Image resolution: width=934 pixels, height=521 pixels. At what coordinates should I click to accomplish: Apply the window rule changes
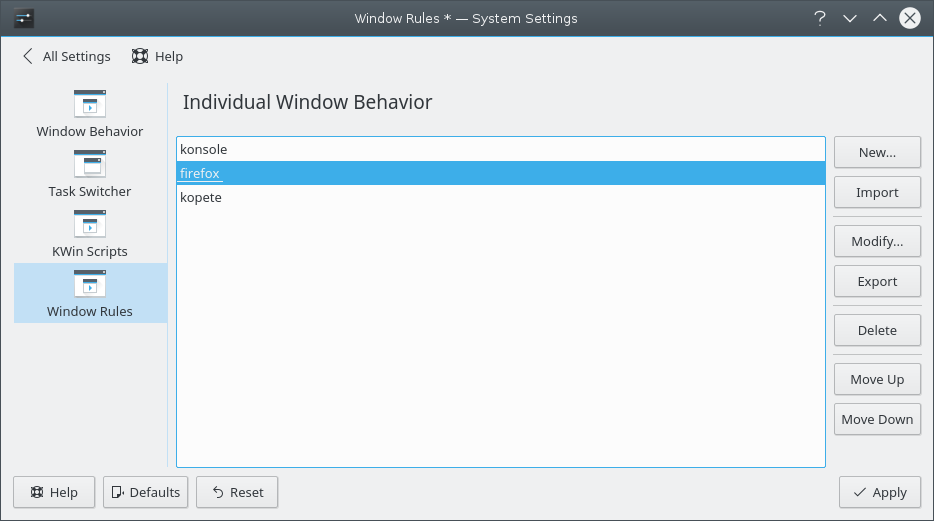[879, 492]
